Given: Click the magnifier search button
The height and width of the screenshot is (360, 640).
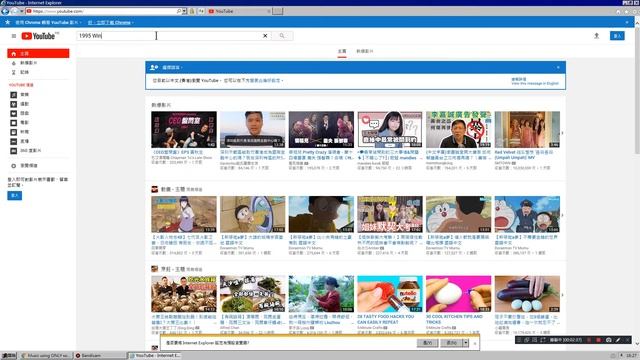Looking at the screenshot, I should pyautogui.click(x=282, y=36).
